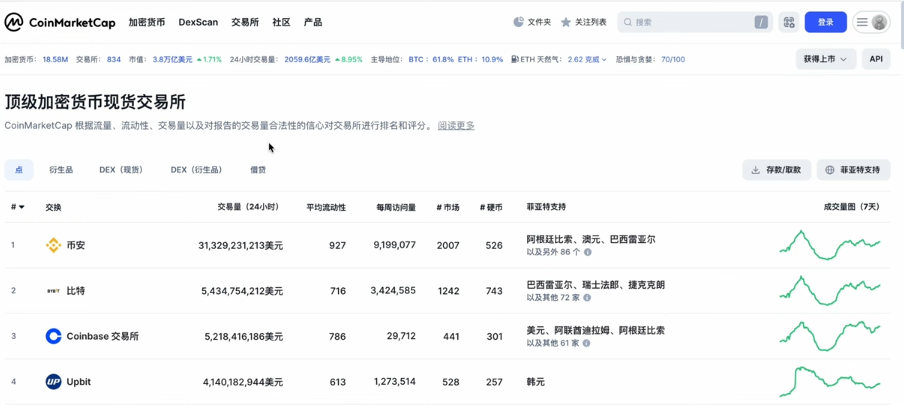Click info icon beside 以及另外 86 个
904x405 pixels.
(x=587, y=253)
